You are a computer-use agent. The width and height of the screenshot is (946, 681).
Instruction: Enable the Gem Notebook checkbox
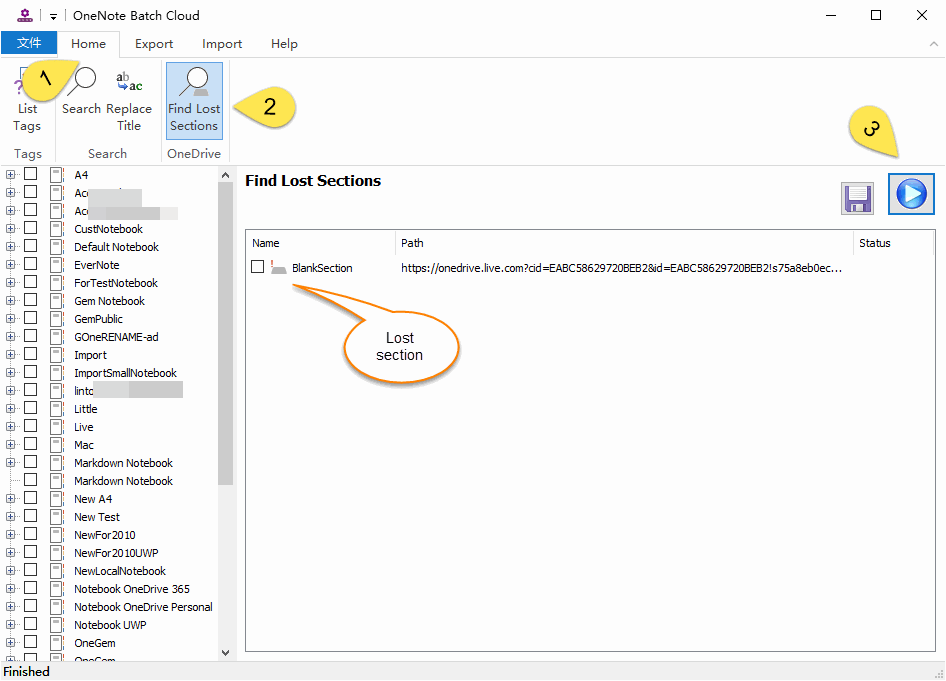[x=31, y=301]
